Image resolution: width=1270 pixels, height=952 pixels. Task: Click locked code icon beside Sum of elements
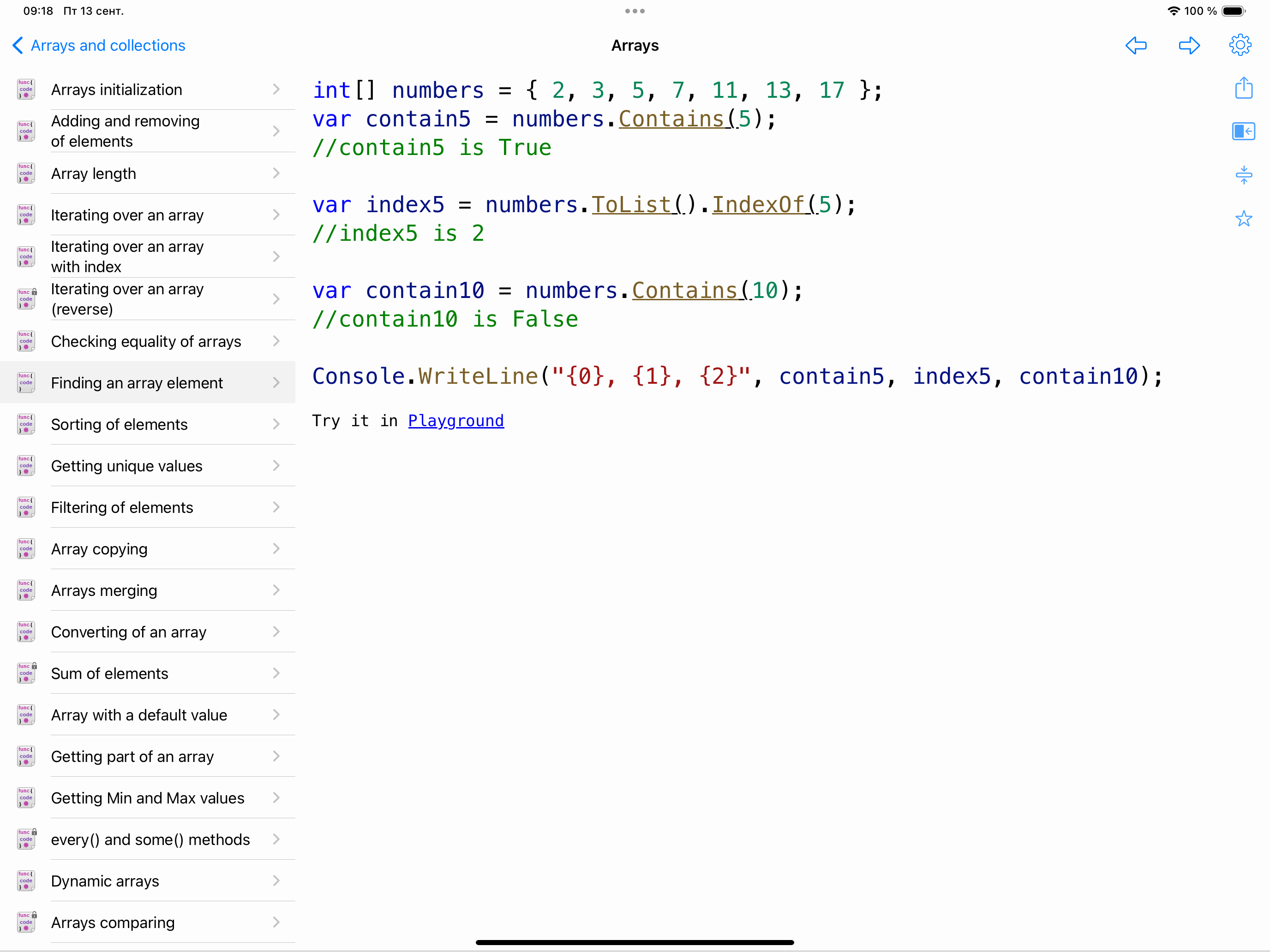[26, 673]
